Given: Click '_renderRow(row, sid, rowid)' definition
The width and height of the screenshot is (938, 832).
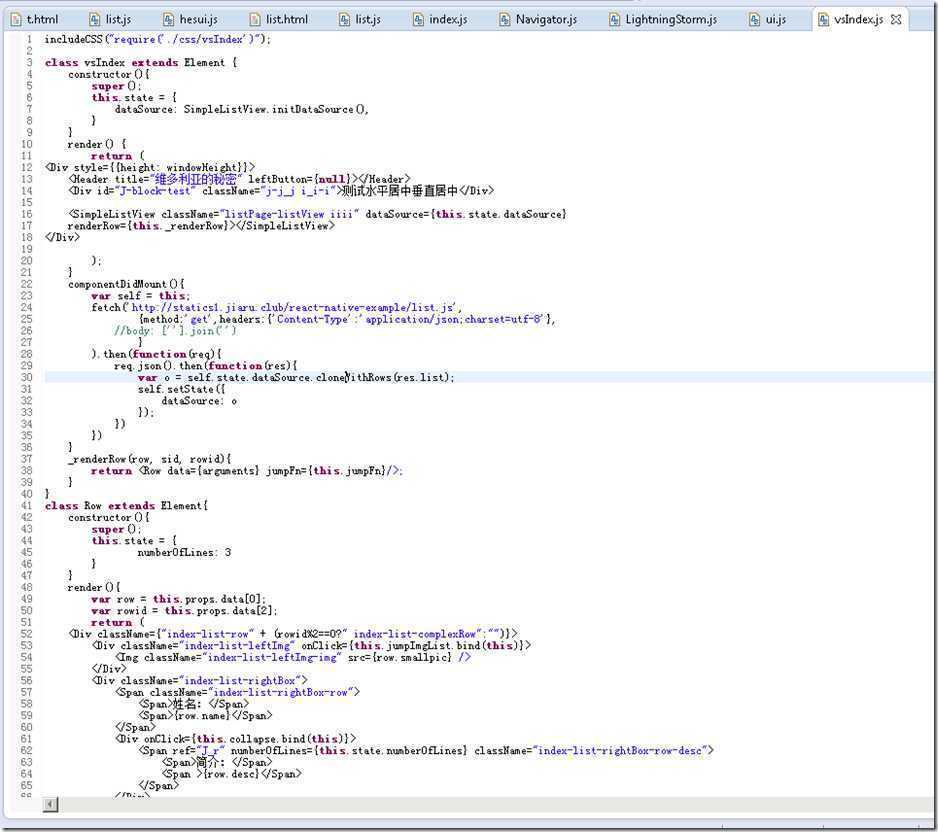Looking at the screenshot, I should click(147, 459).
